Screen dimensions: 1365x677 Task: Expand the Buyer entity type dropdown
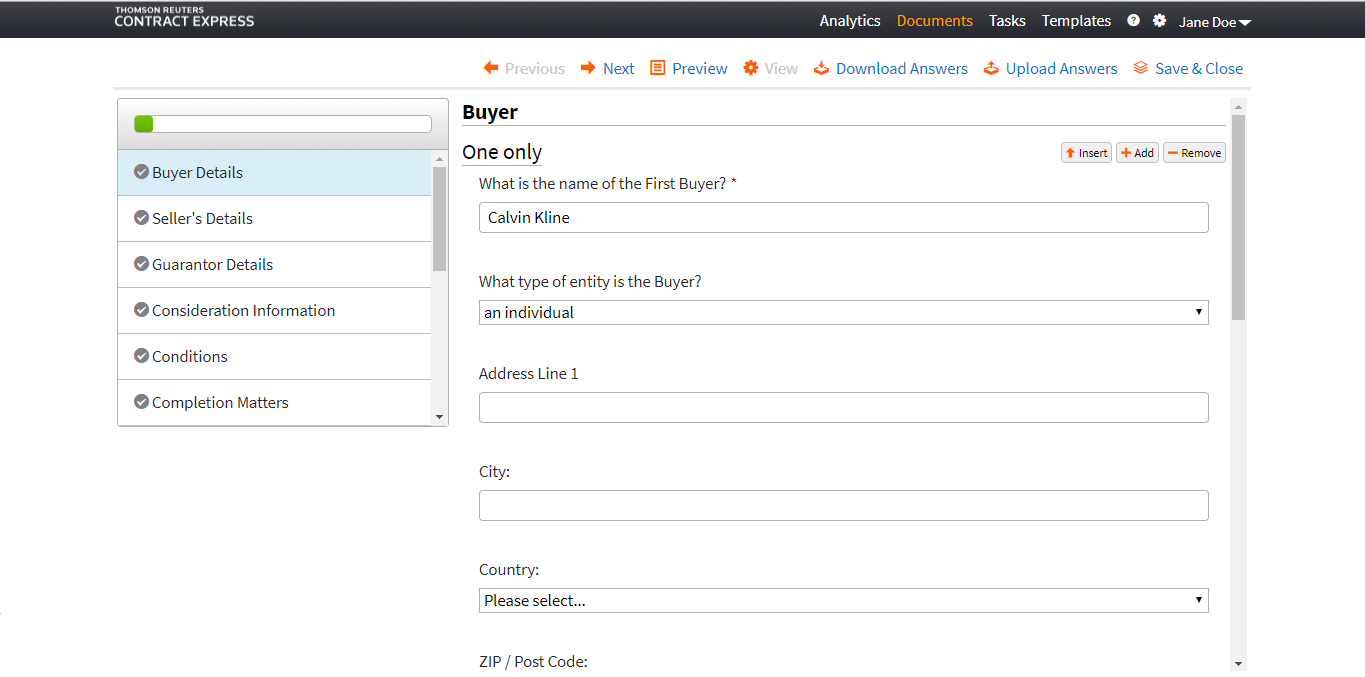tap(843, 313)
